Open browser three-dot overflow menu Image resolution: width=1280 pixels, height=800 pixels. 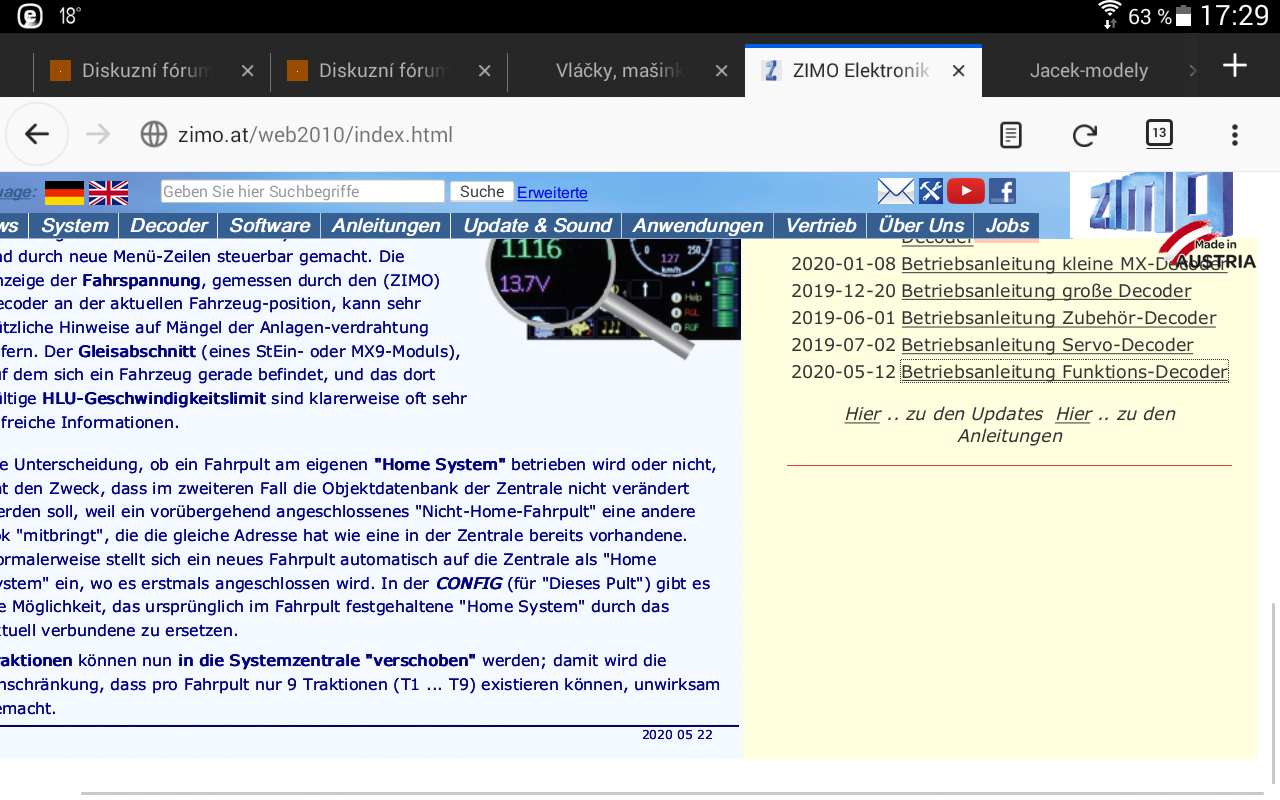point(1235,135)
